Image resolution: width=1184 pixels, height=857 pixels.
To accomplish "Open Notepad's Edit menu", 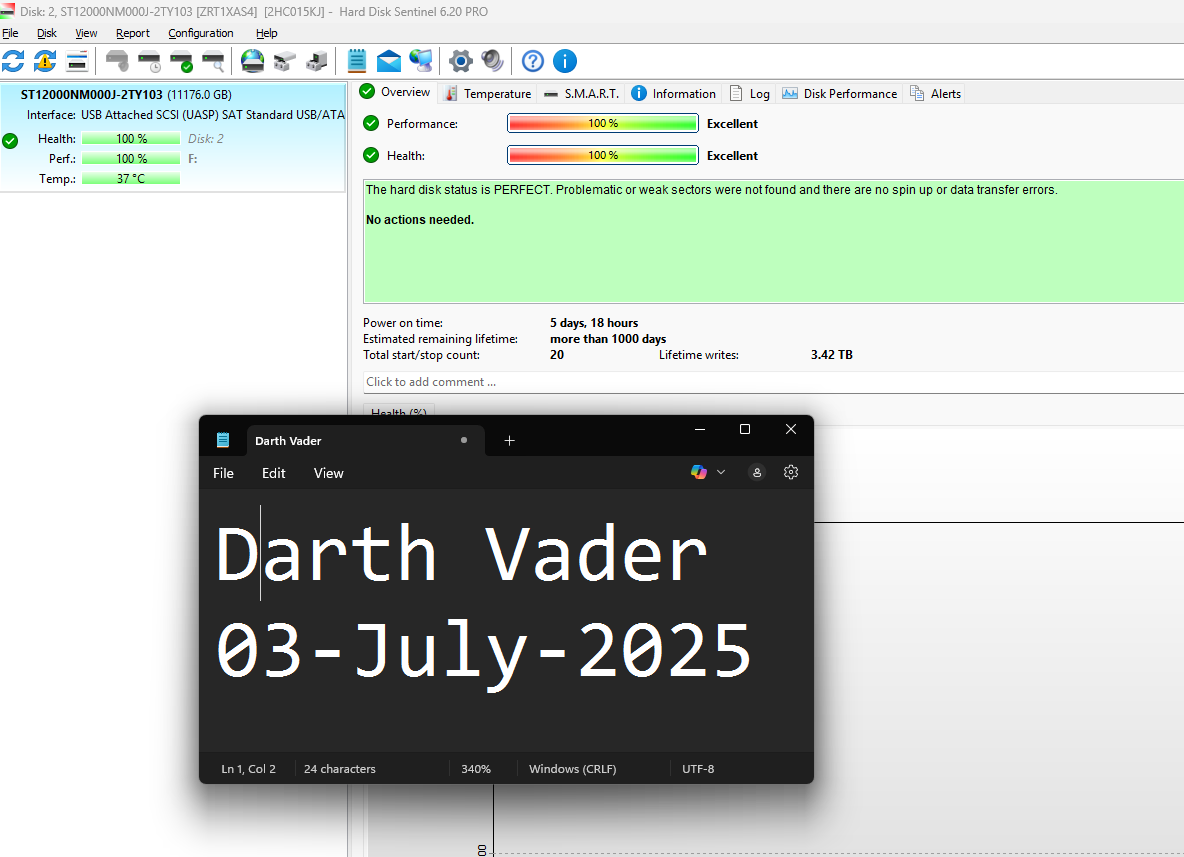I will click(273, 473).
